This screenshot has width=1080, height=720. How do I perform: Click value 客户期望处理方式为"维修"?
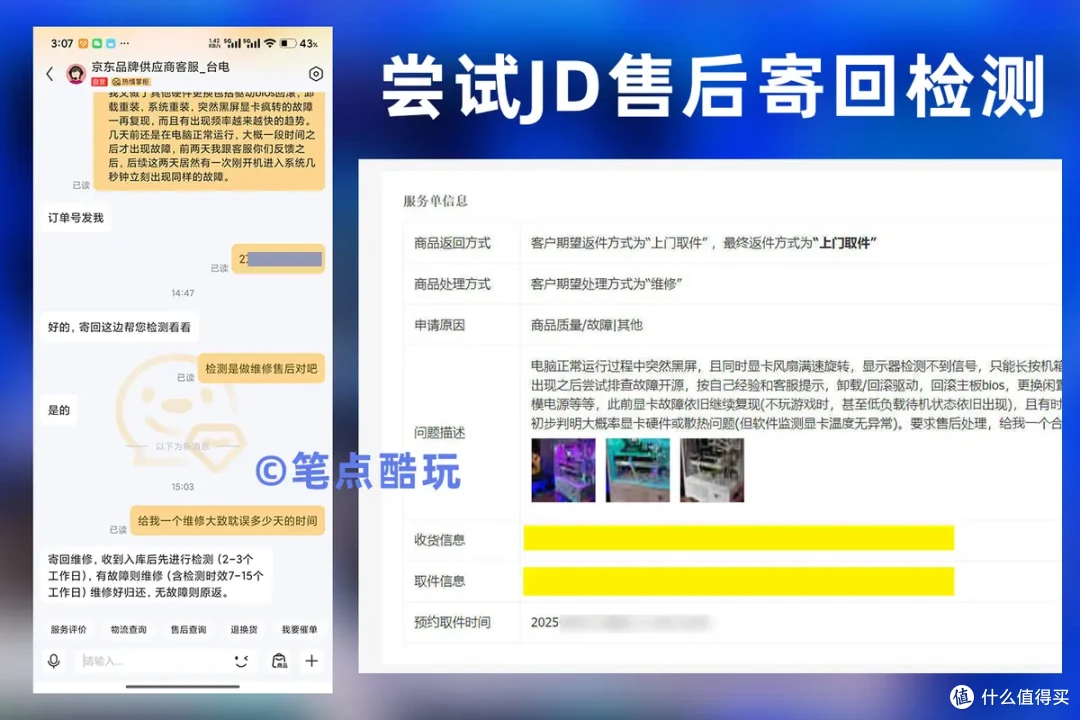point(606,284)
